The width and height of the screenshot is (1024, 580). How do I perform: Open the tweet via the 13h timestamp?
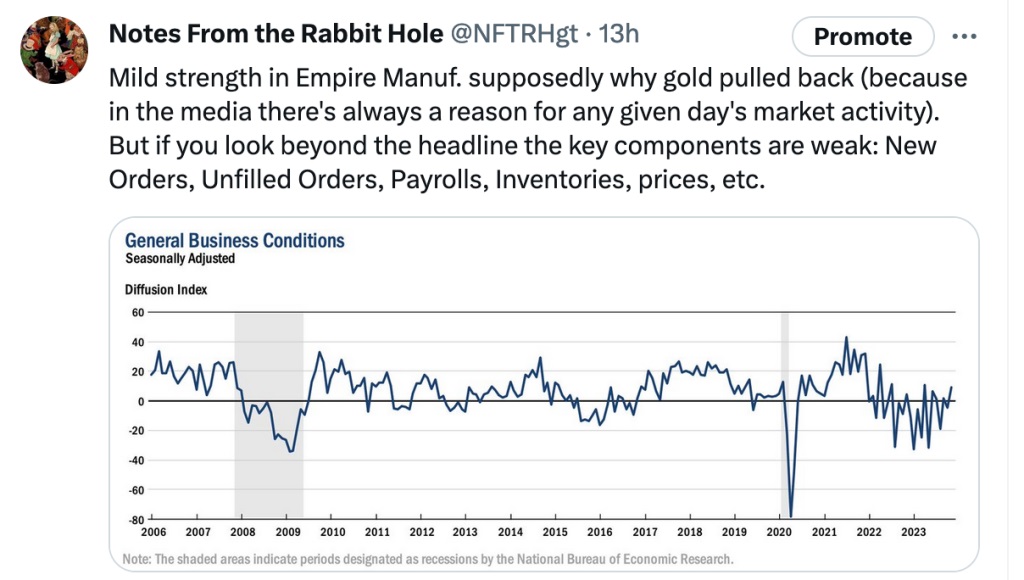click(x=617, y=33)
